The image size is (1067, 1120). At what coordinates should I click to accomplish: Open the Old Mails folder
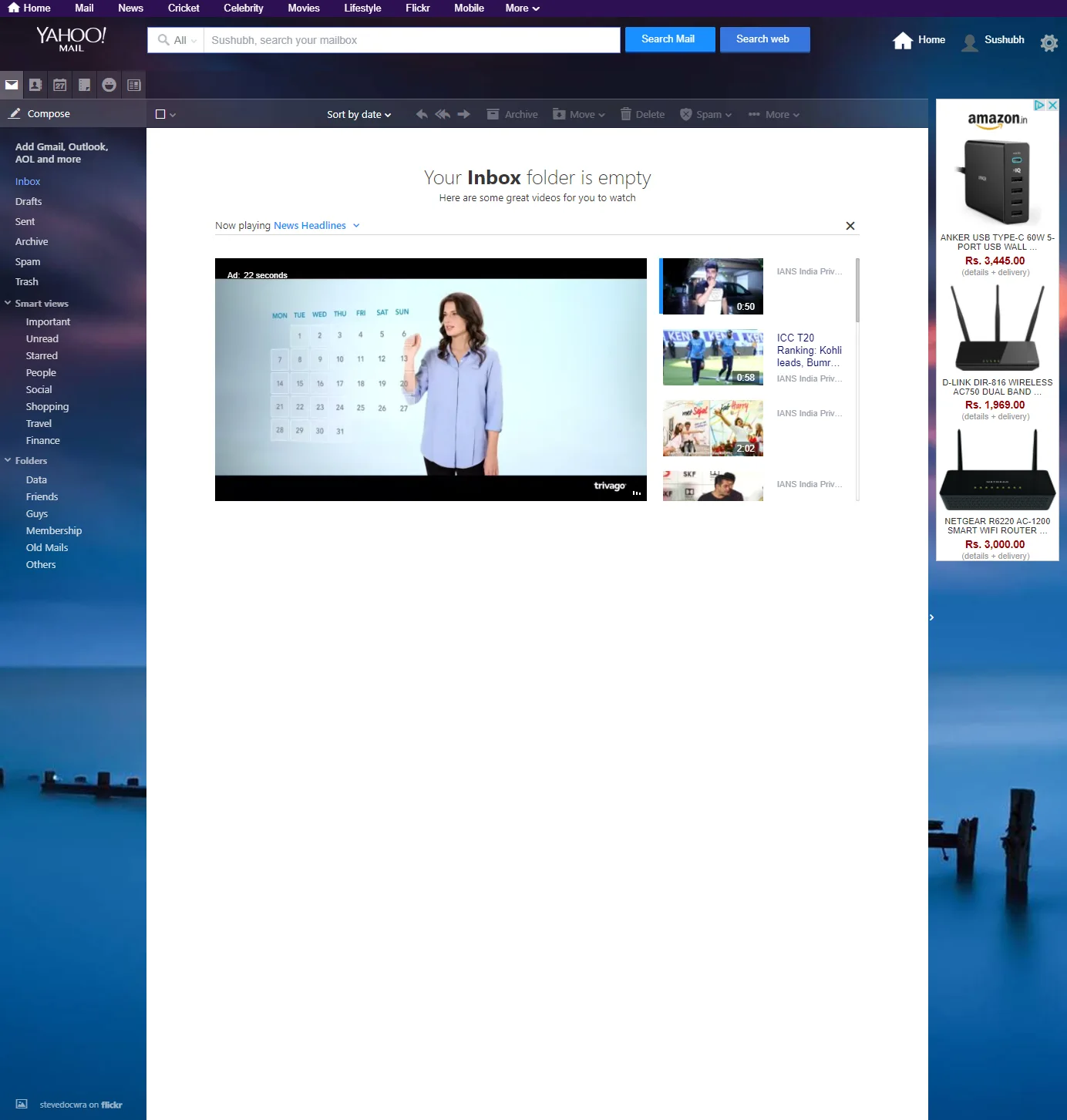(x=46, y=547)
